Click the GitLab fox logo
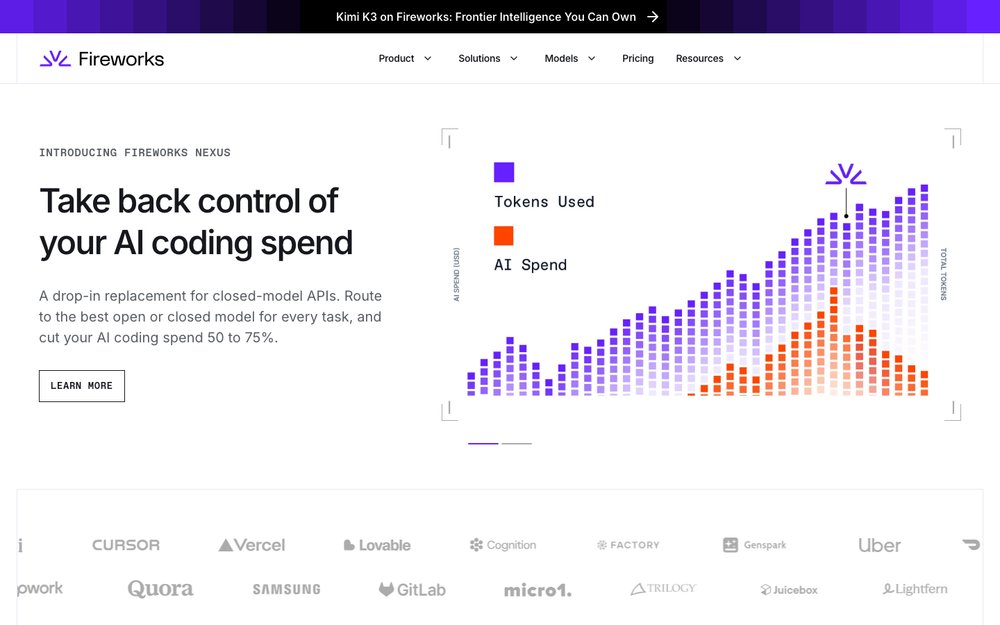The image size is (1000, 625). (386, 589)
